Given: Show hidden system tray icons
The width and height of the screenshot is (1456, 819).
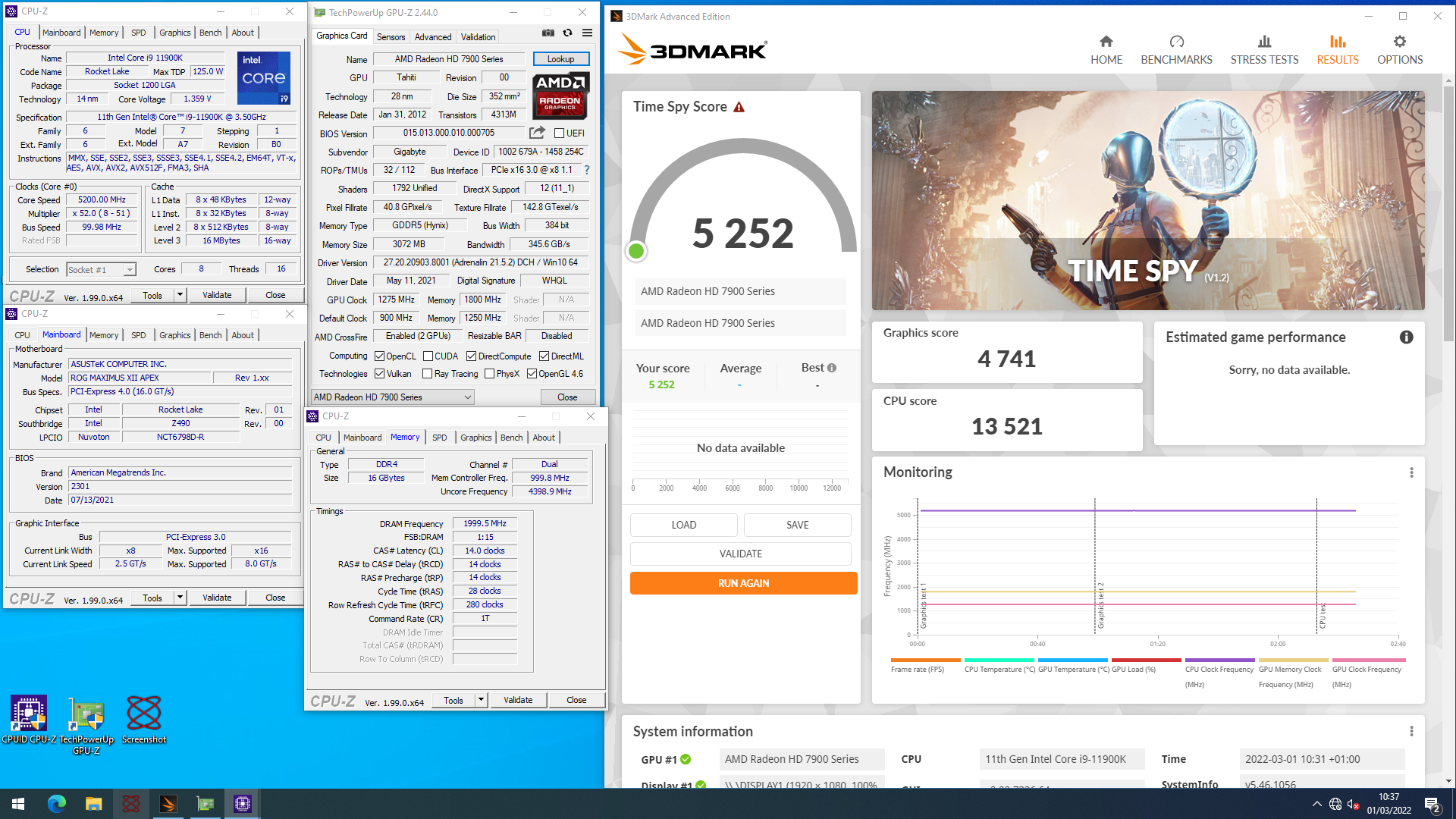Looking at the screenshot, I should 1316,804.
